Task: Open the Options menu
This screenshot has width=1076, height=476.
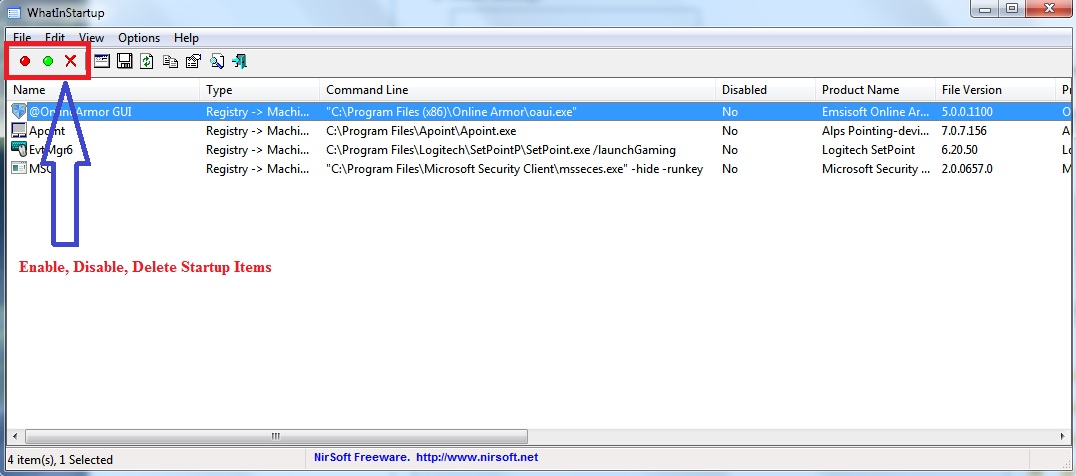Action: pos(139,38)
